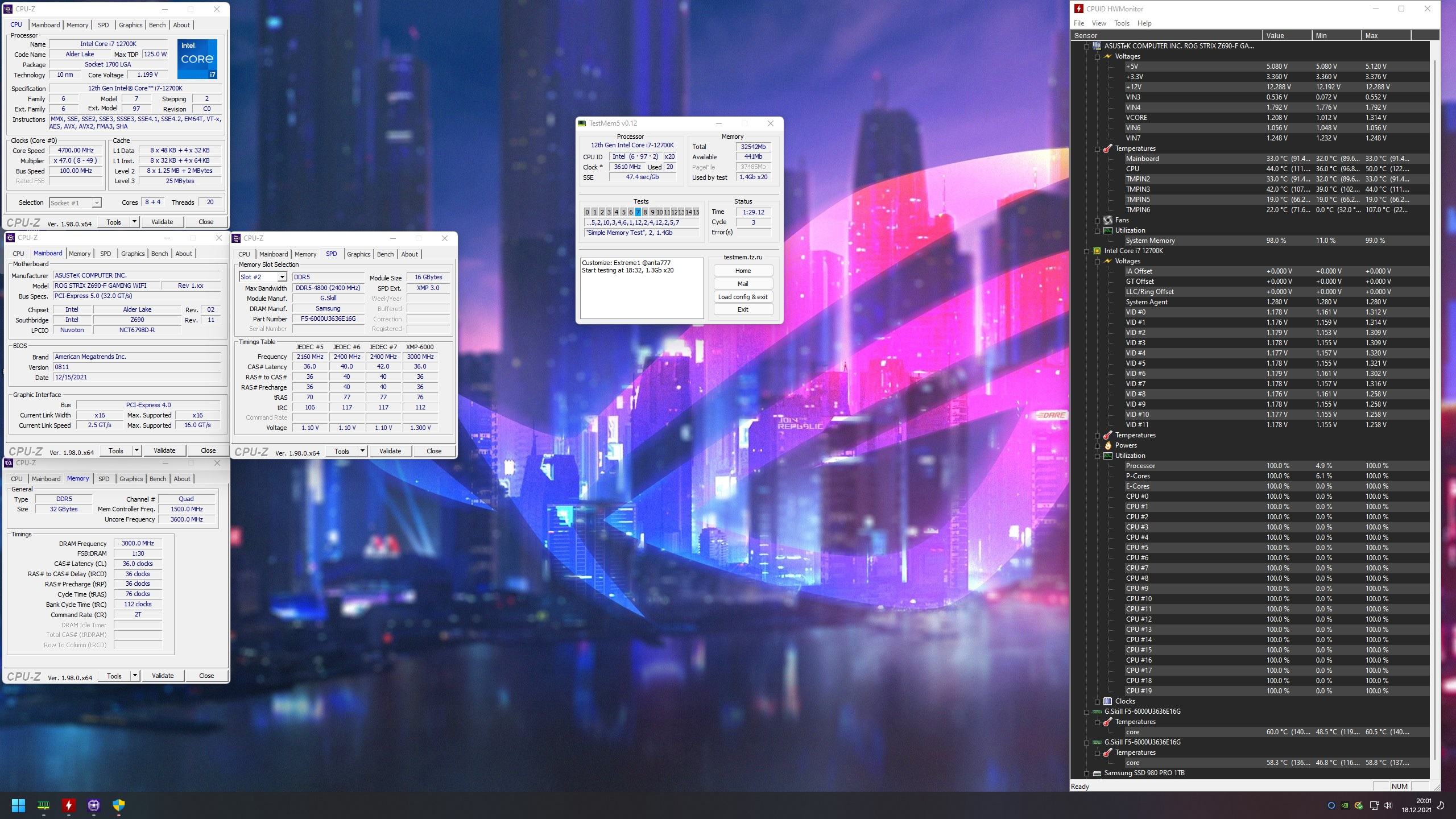The image size is (1456, 819).
Task: Click TestMem5 taskbar icon
Action: tap(43, 805)
